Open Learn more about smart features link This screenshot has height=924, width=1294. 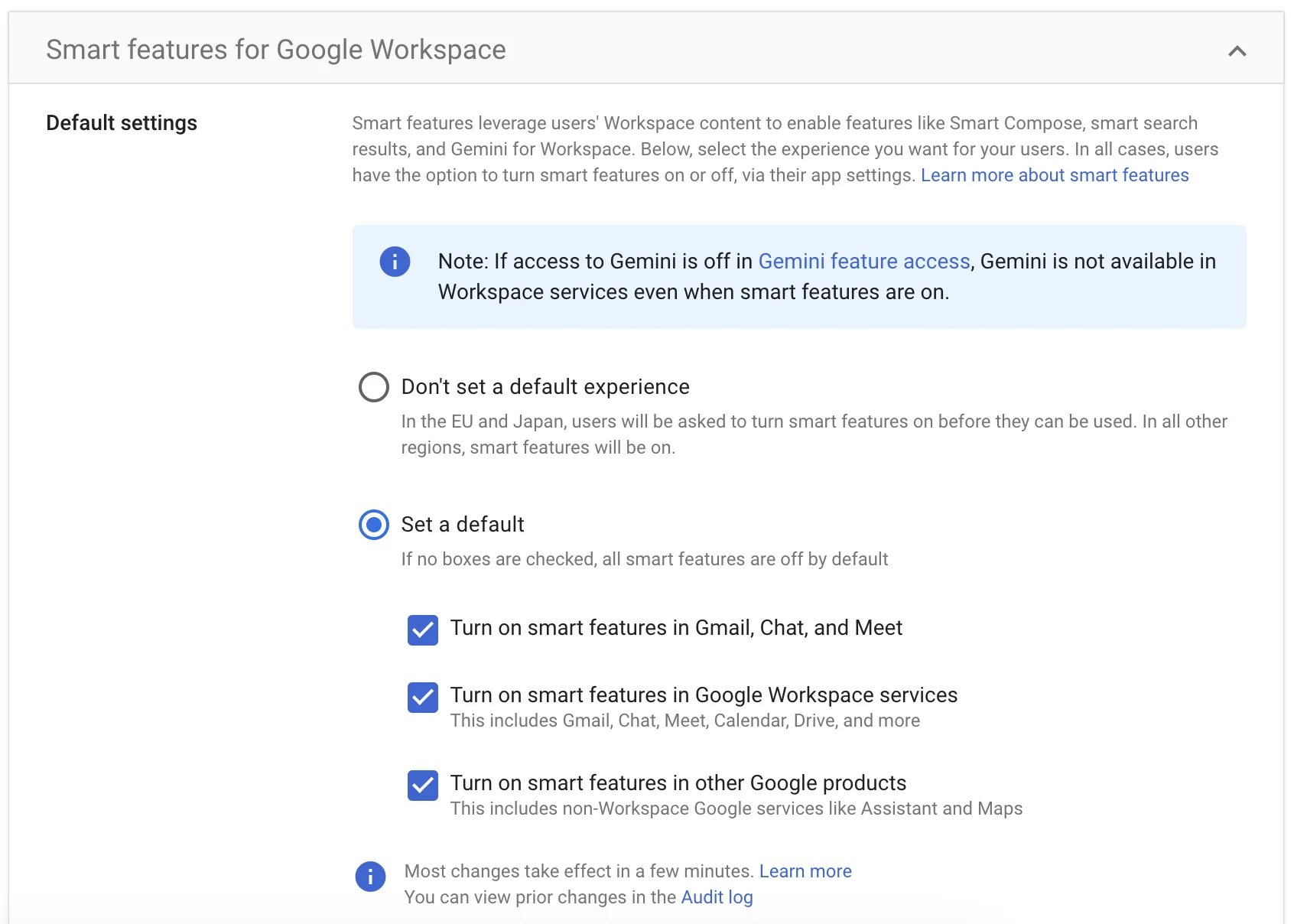tap(1055, 175)
